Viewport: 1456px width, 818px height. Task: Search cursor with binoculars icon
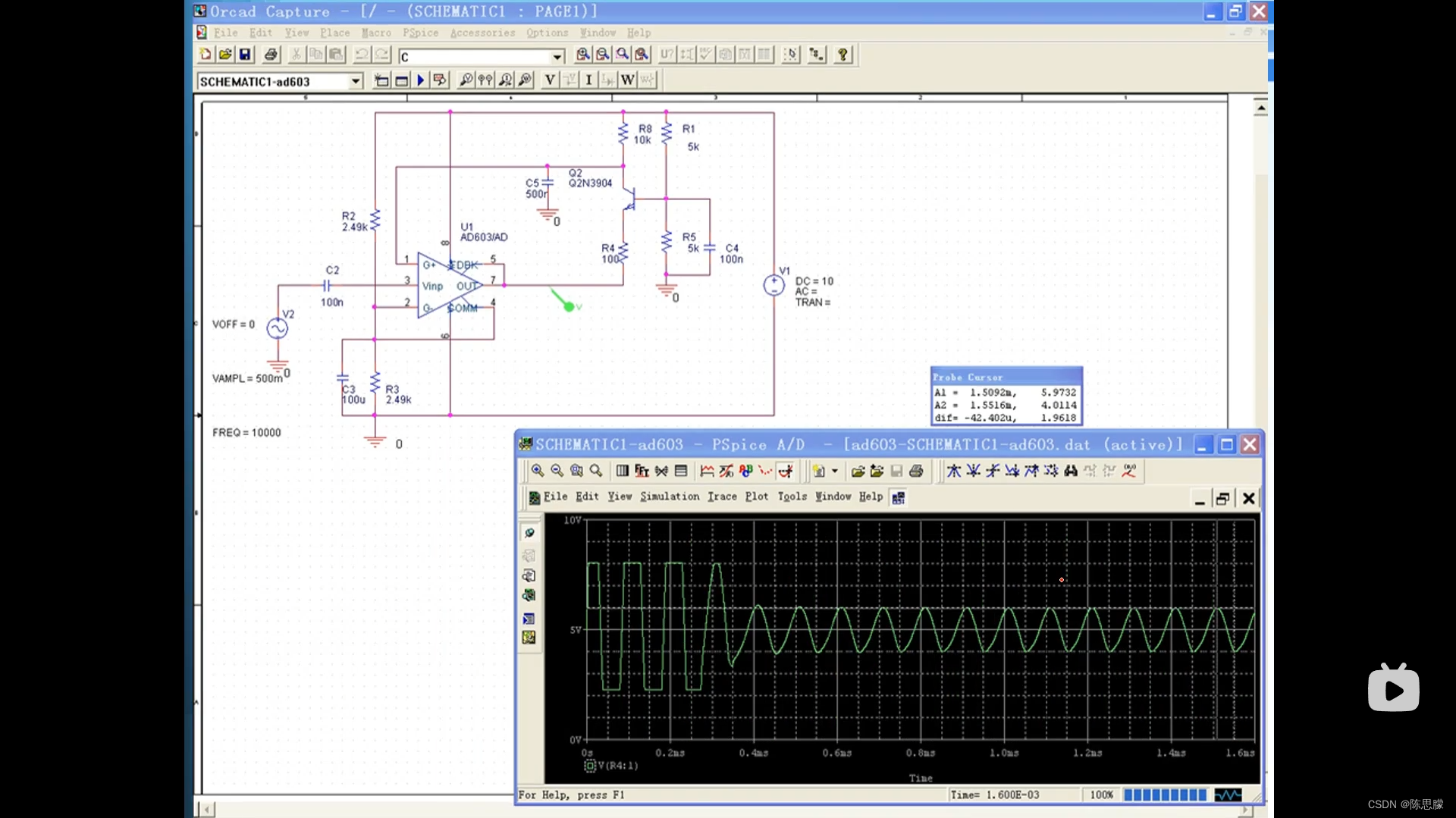click(1071, 471)
